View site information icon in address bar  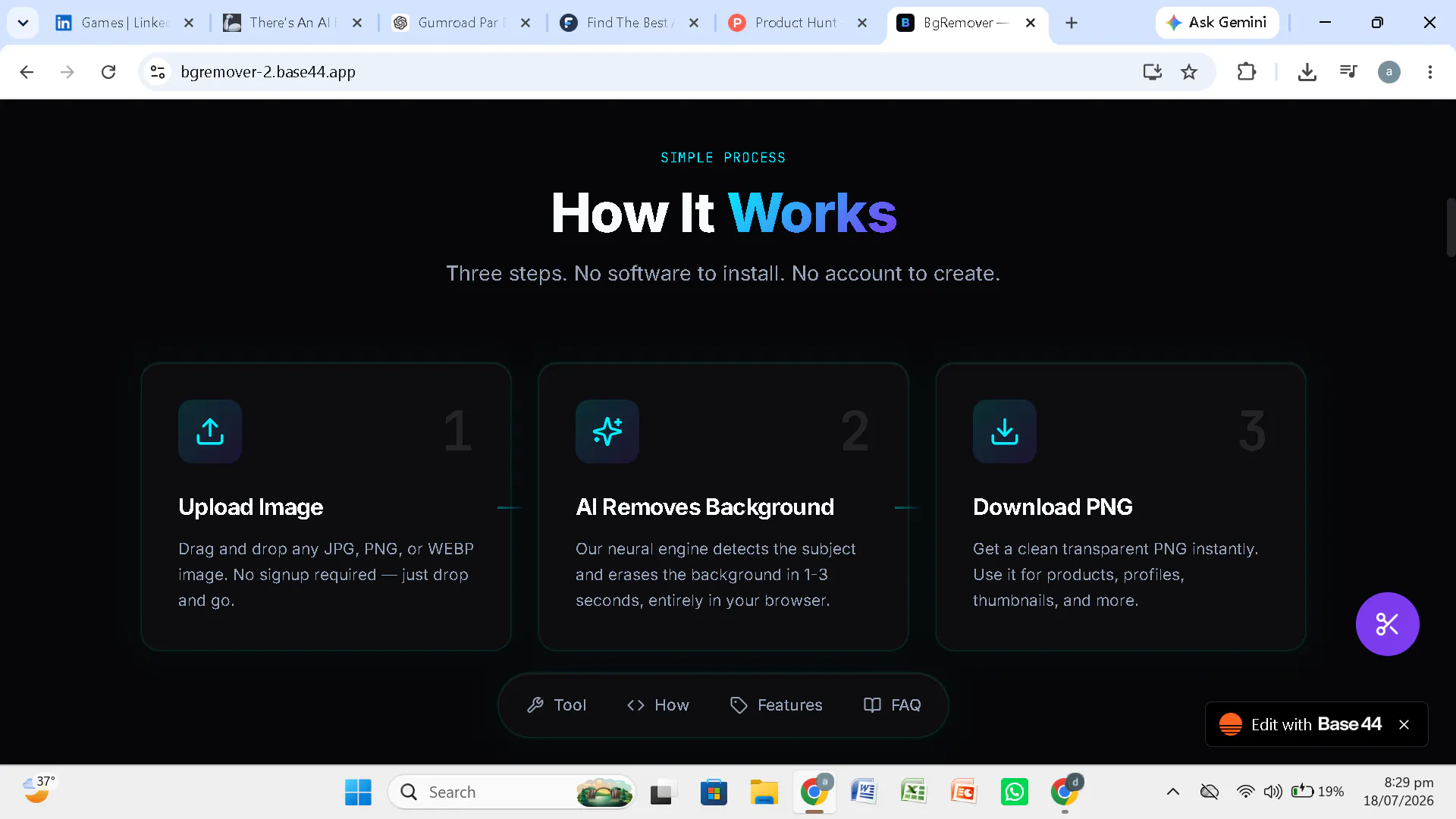tap(158, 72)
